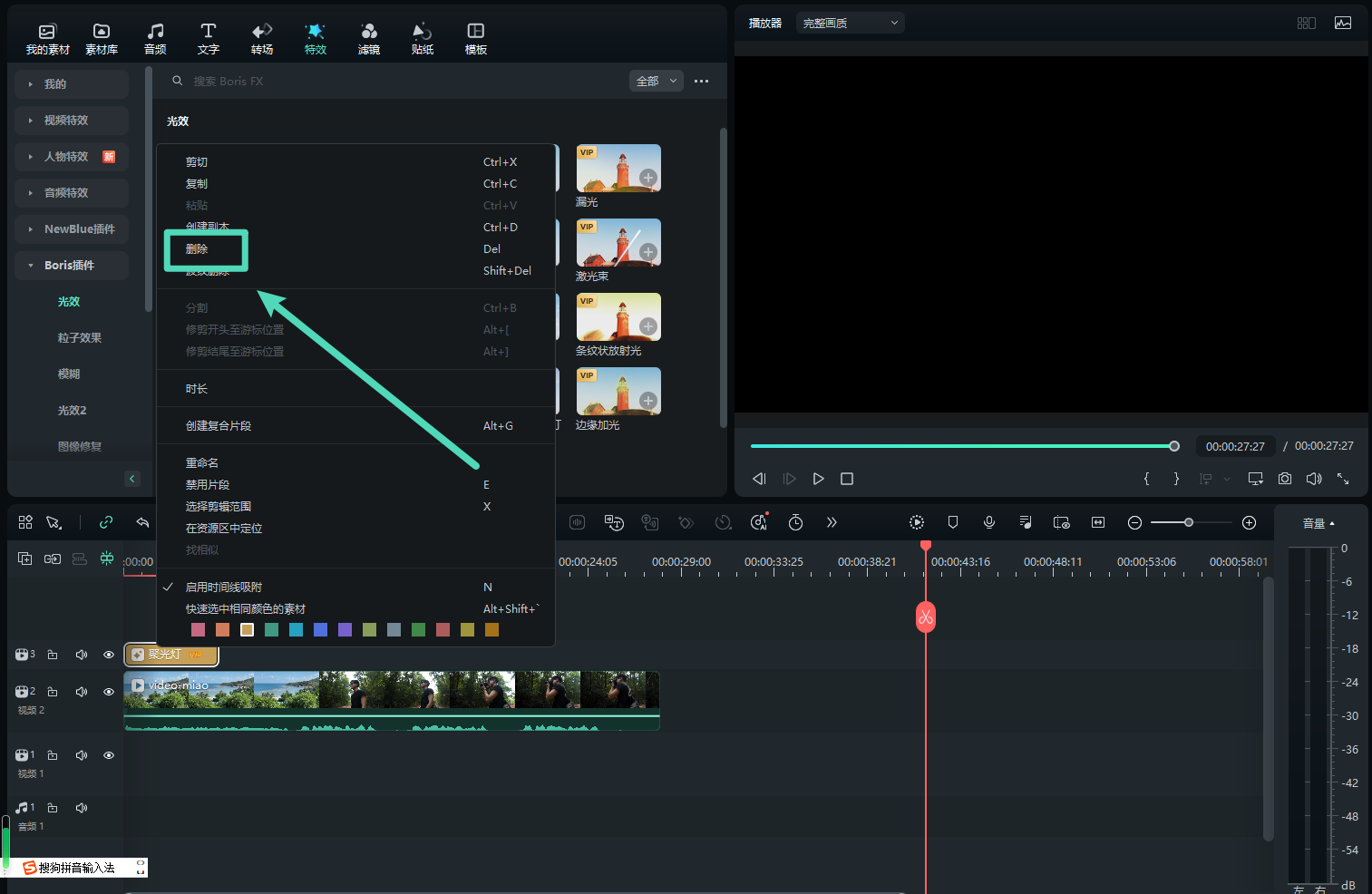Click 重命名 to rename the clip

[202, 463]
